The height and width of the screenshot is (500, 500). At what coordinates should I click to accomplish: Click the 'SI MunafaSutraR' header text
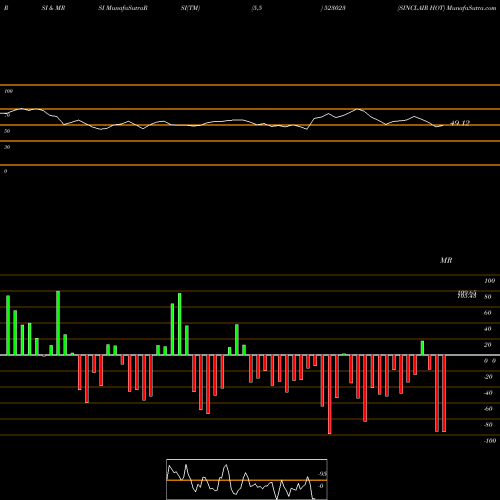123,8
